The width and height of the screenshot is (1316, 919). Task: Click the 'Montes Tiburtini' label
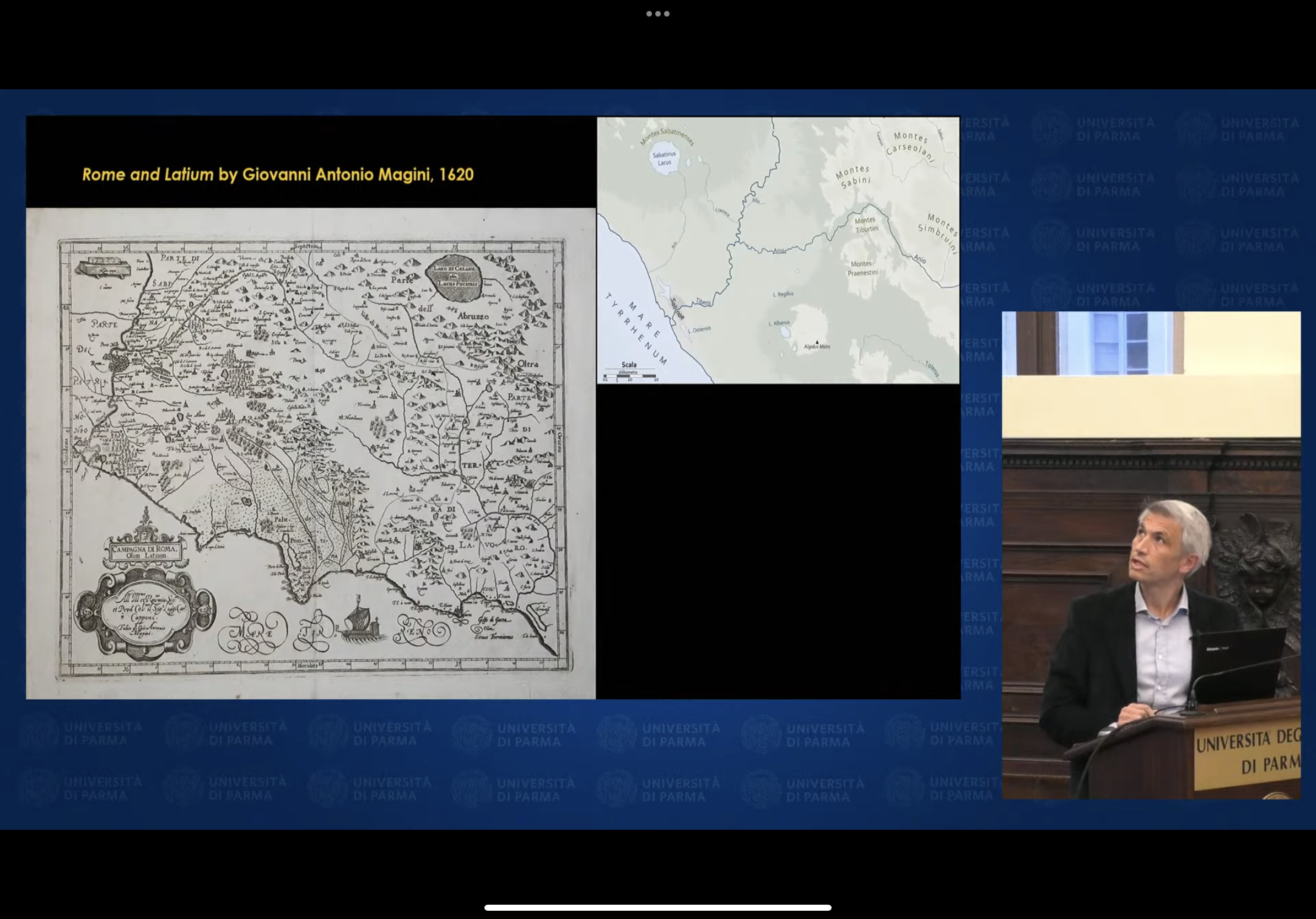[866, 225]
